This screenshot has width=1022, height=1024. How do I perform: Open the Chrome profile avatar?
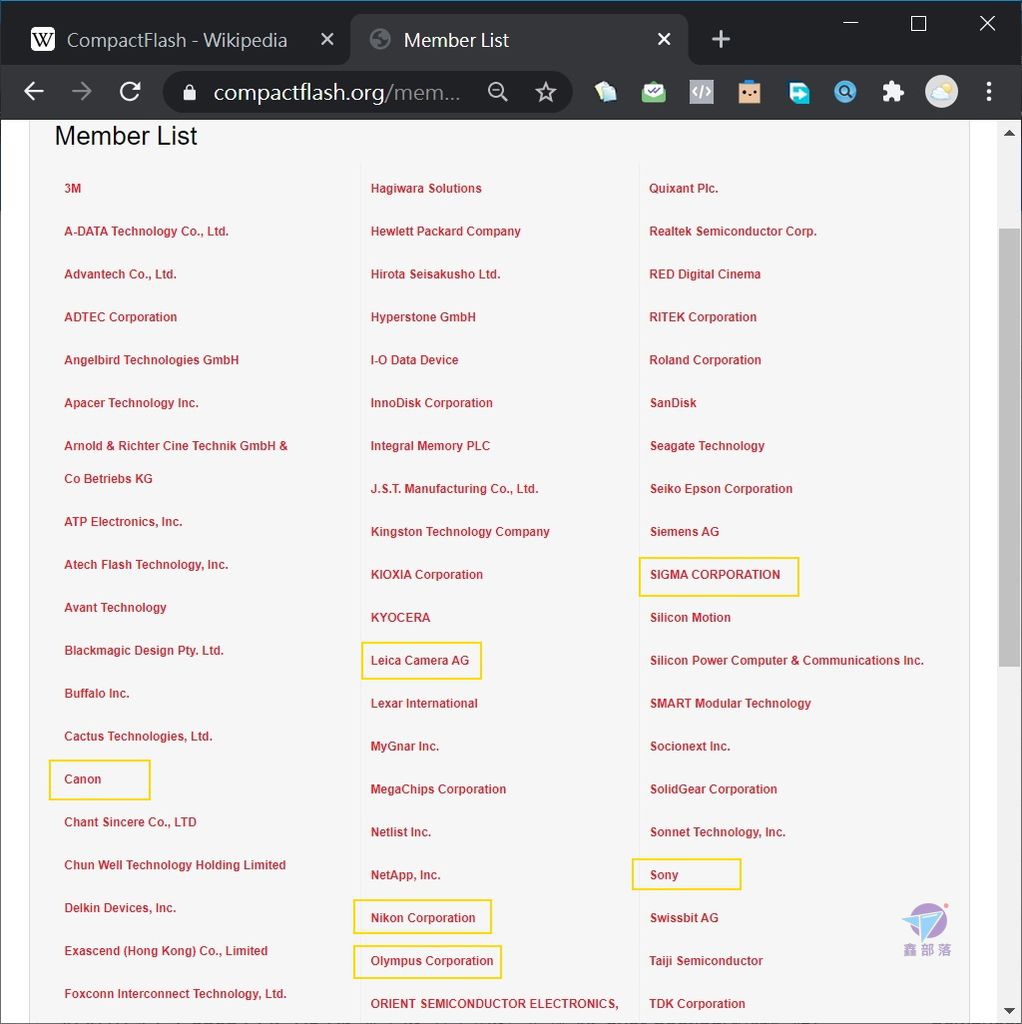point(941,91)
